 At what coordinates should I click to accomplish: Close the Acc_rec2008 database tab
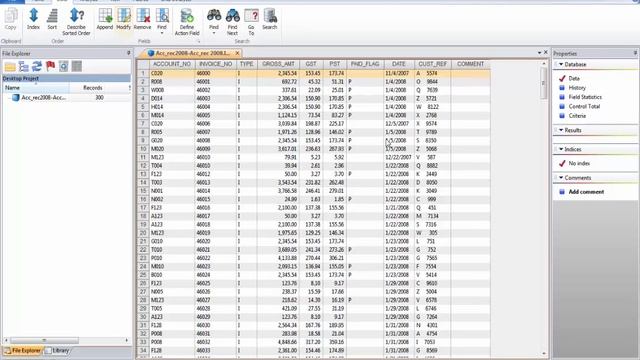[237, 53]
